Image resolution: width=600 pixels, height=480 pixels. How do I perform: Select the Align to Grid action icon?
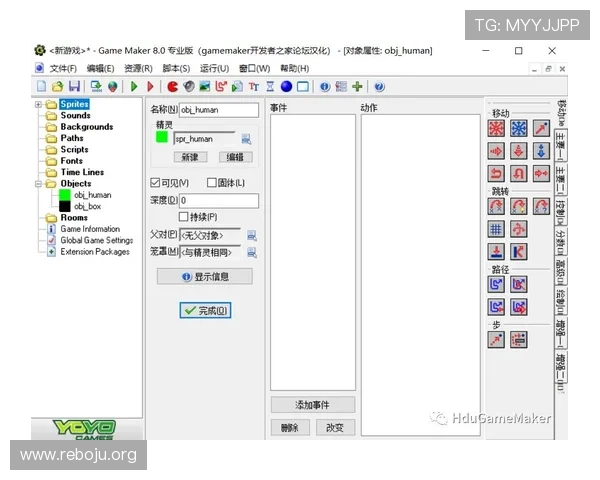click(496, 229)
